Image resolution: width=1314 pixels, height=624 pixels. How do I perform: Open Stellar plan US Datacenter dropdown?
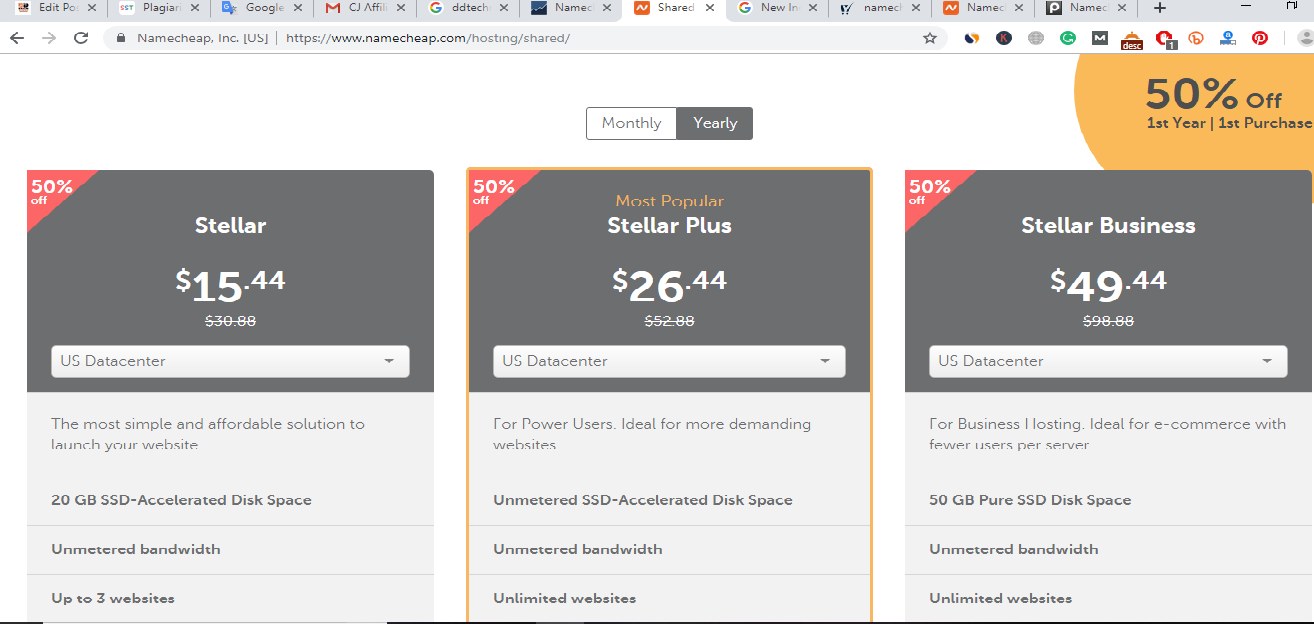[x=230, y=361]
